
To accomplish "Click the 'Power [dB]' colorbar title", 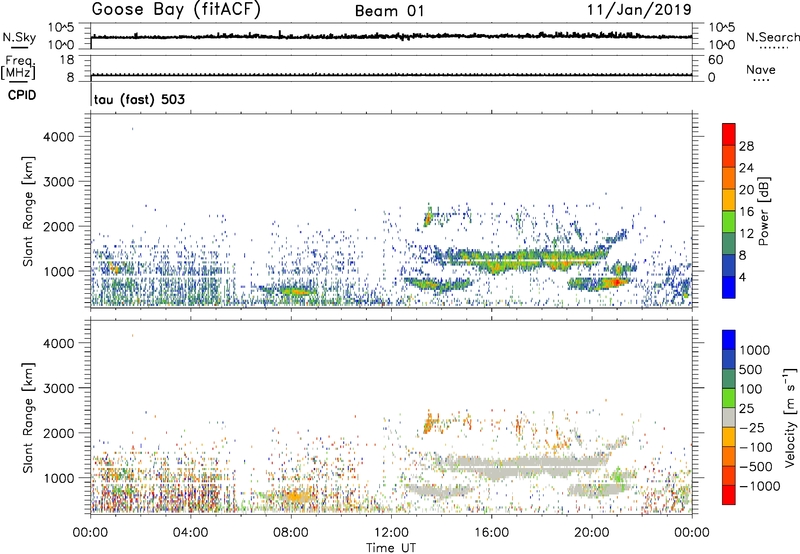I will [763, 211].
